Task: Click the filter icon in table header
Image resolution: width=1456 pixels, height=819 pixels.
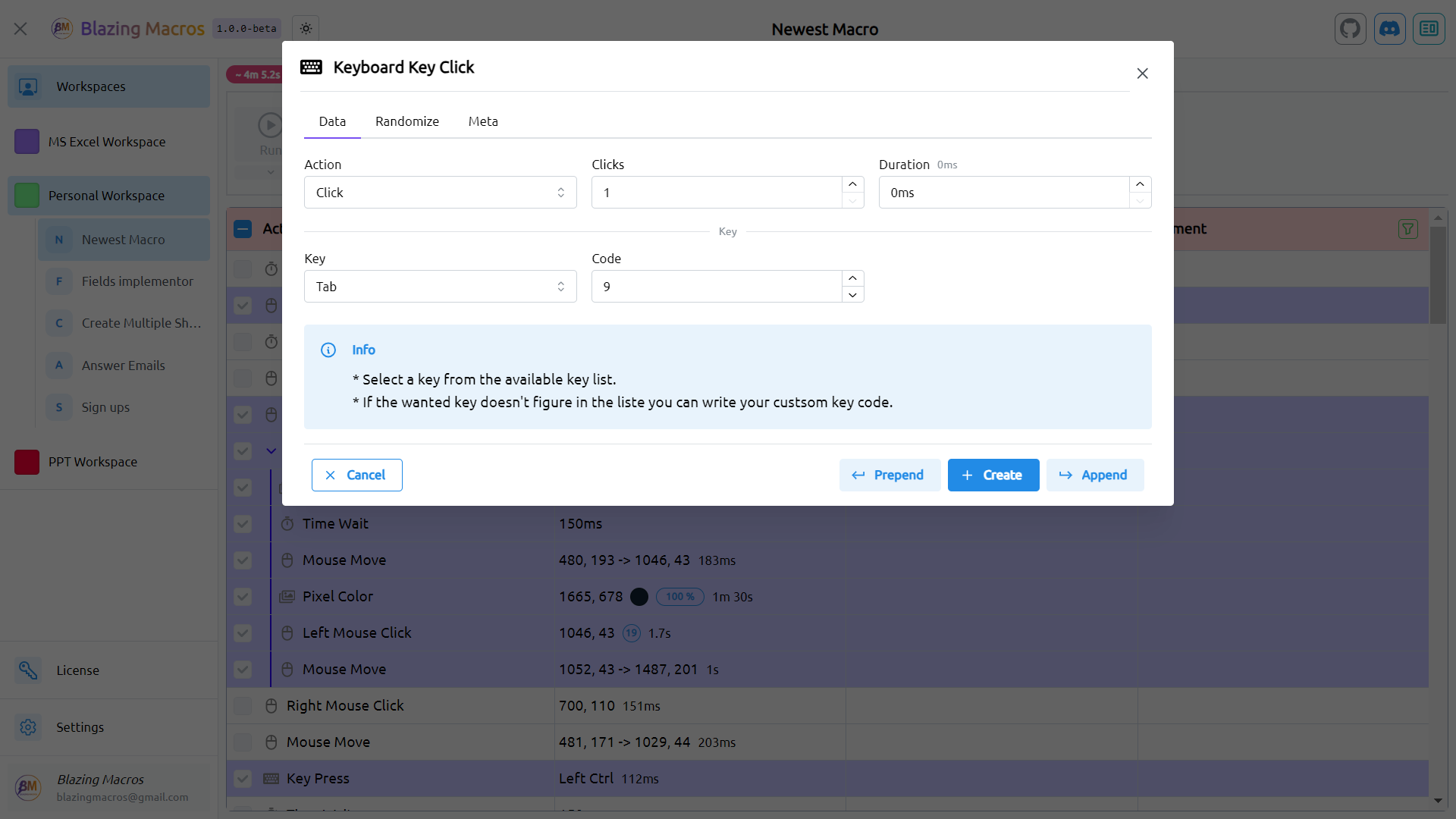Action: [x=1408, y=229]
